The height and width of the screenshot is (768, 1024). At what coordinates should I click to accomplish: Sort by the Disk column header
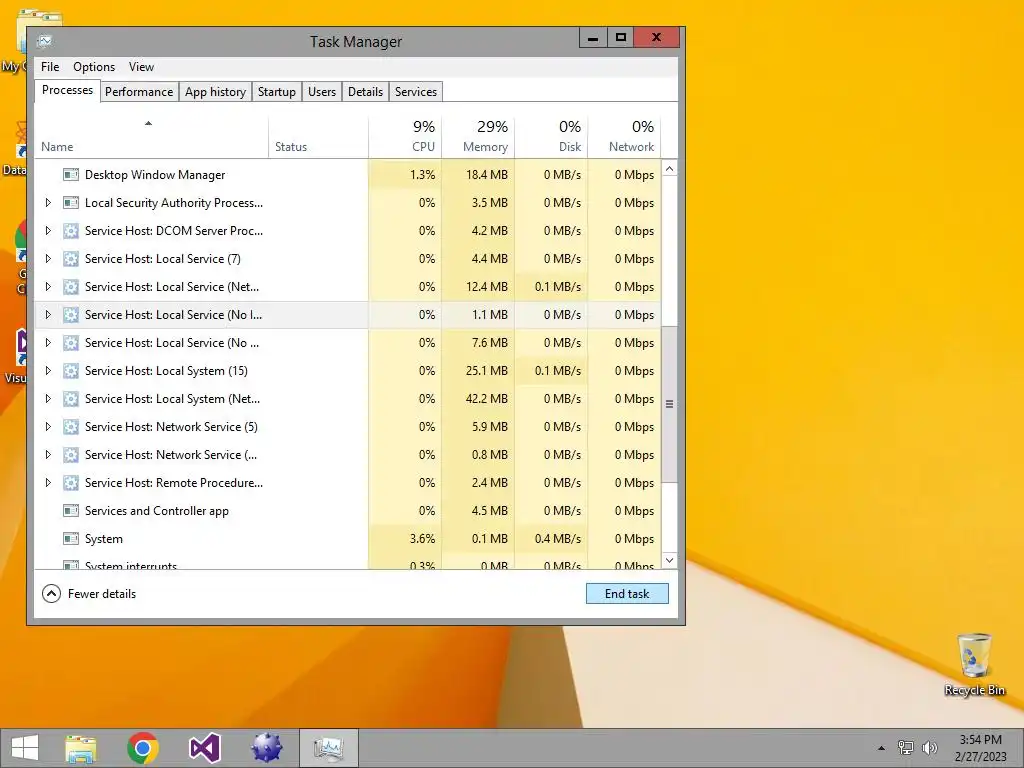(551, 137)
